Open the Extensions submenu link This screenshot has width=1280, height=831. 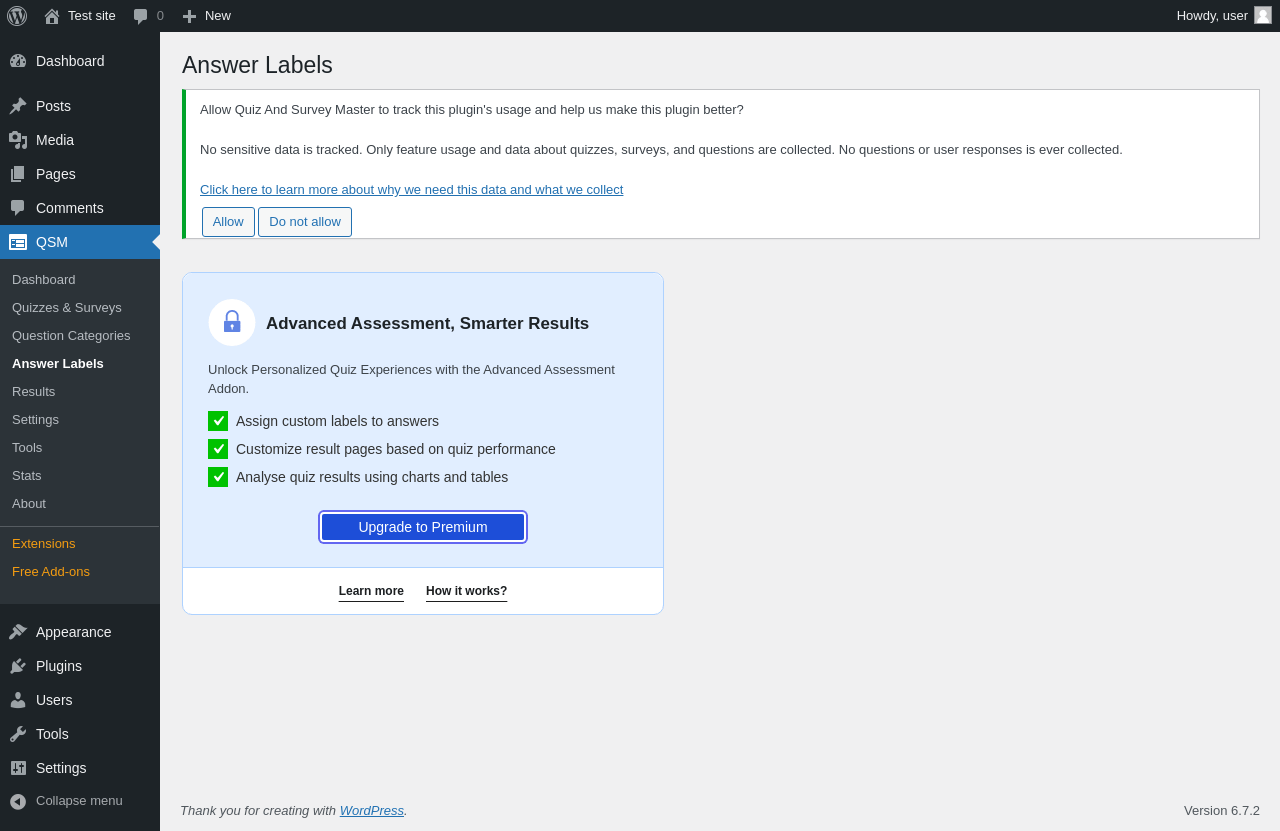[80, 544]
